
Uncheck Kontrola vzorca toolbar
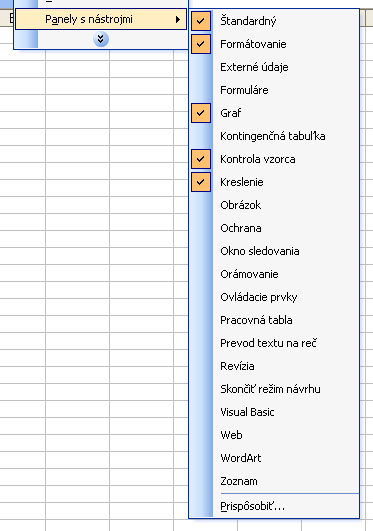tap(201, 159)
